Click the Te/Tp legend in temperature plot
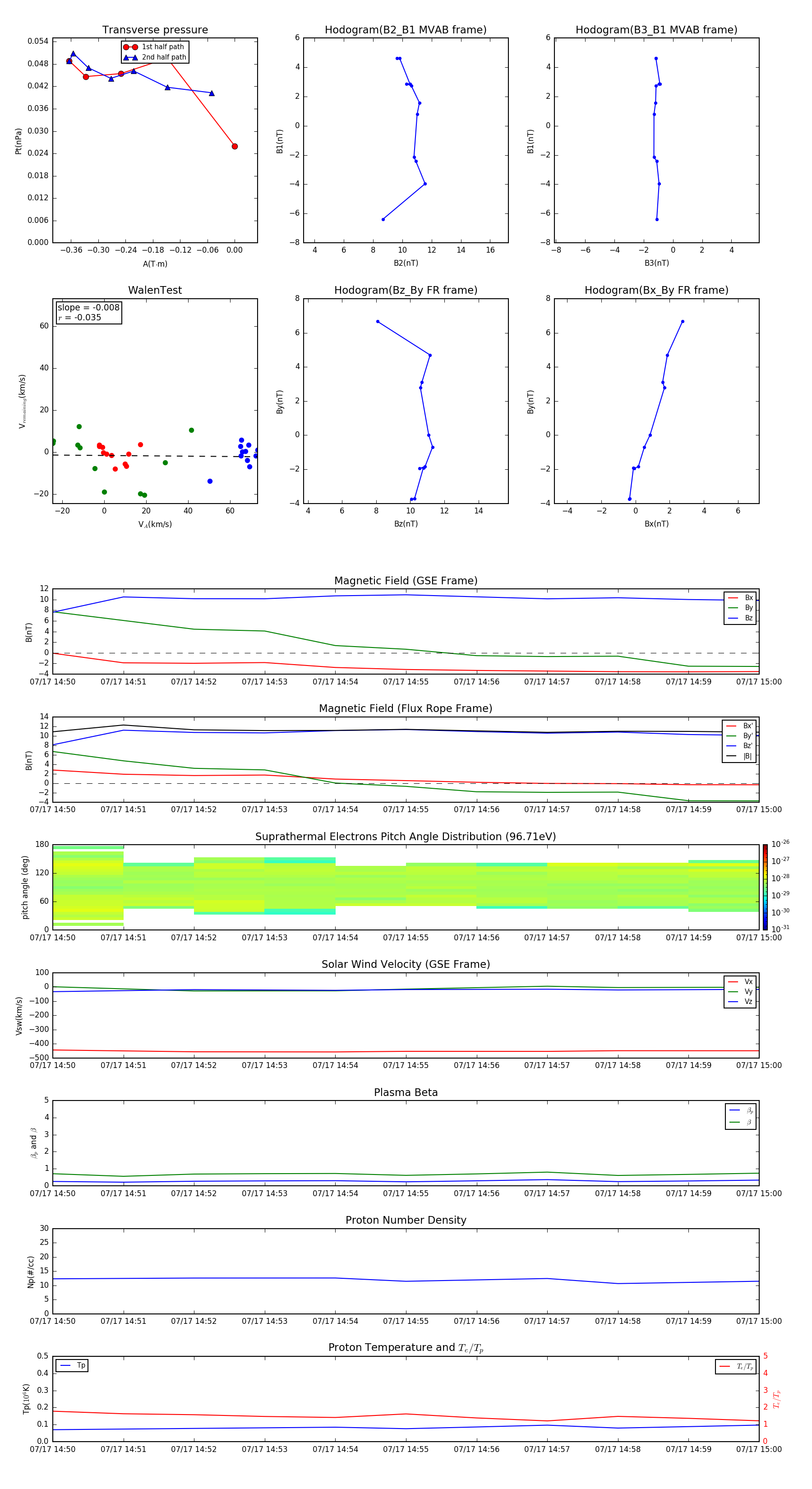The height and width of the screenshot is (1489, 812). 736,1367
